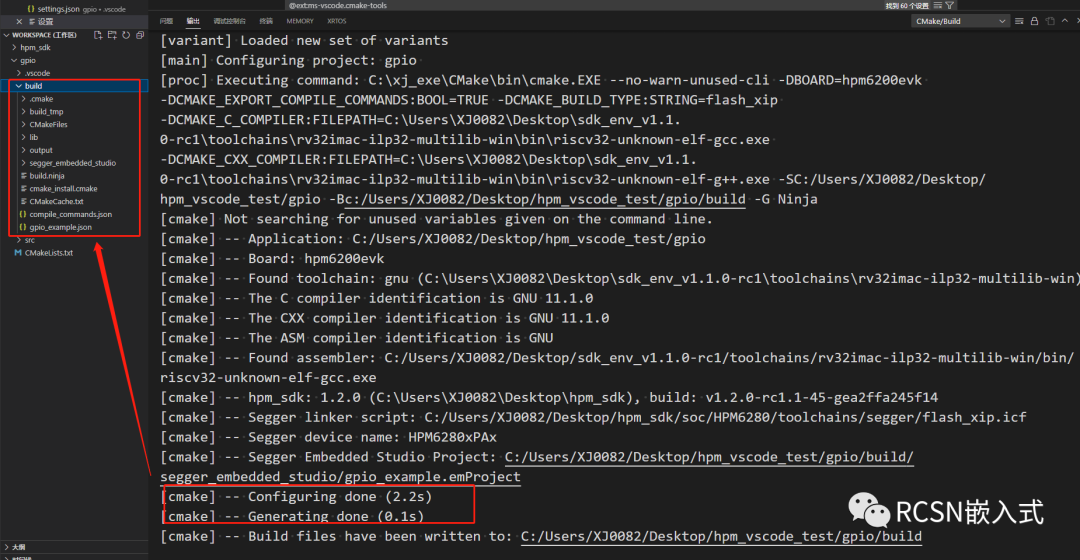Open the 调试控制台 panel tab
This screenshot has width=1080, height=560.
(229, 21)
